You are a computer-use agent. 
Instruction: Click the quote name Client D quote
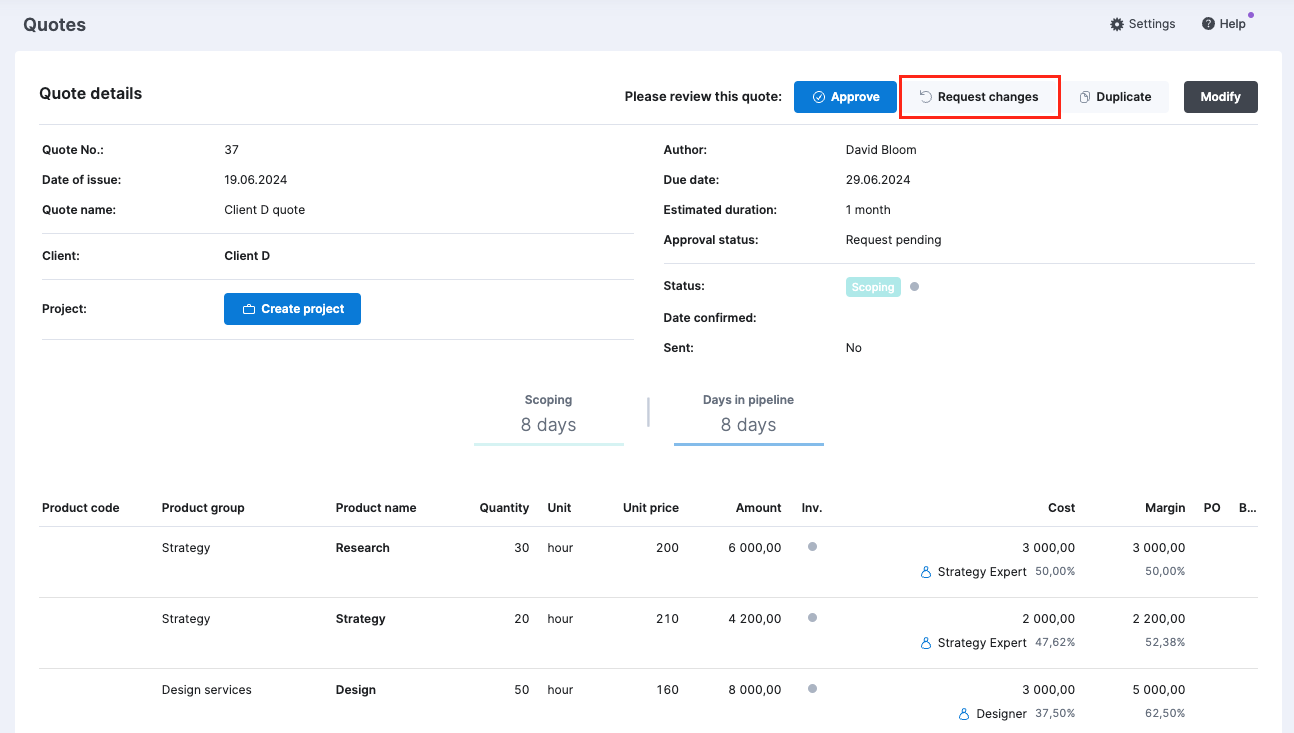pyautogui.click(x=265, y=210)
